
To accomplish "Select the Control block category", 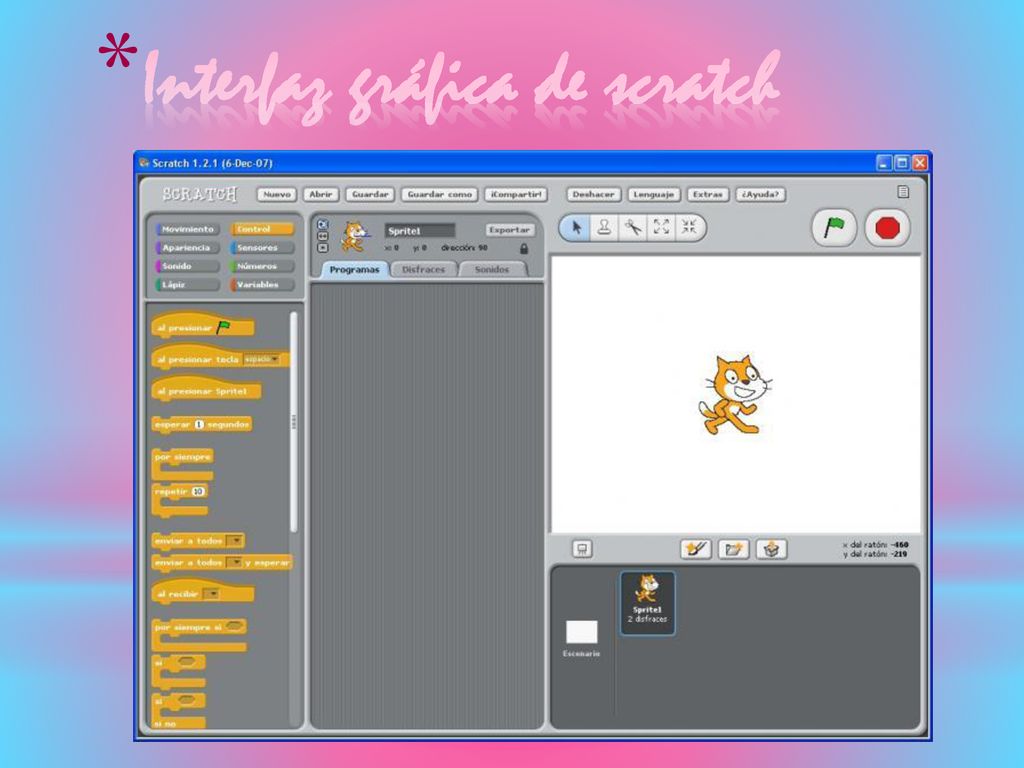I will pyautogui.click(x=263, y=229).
